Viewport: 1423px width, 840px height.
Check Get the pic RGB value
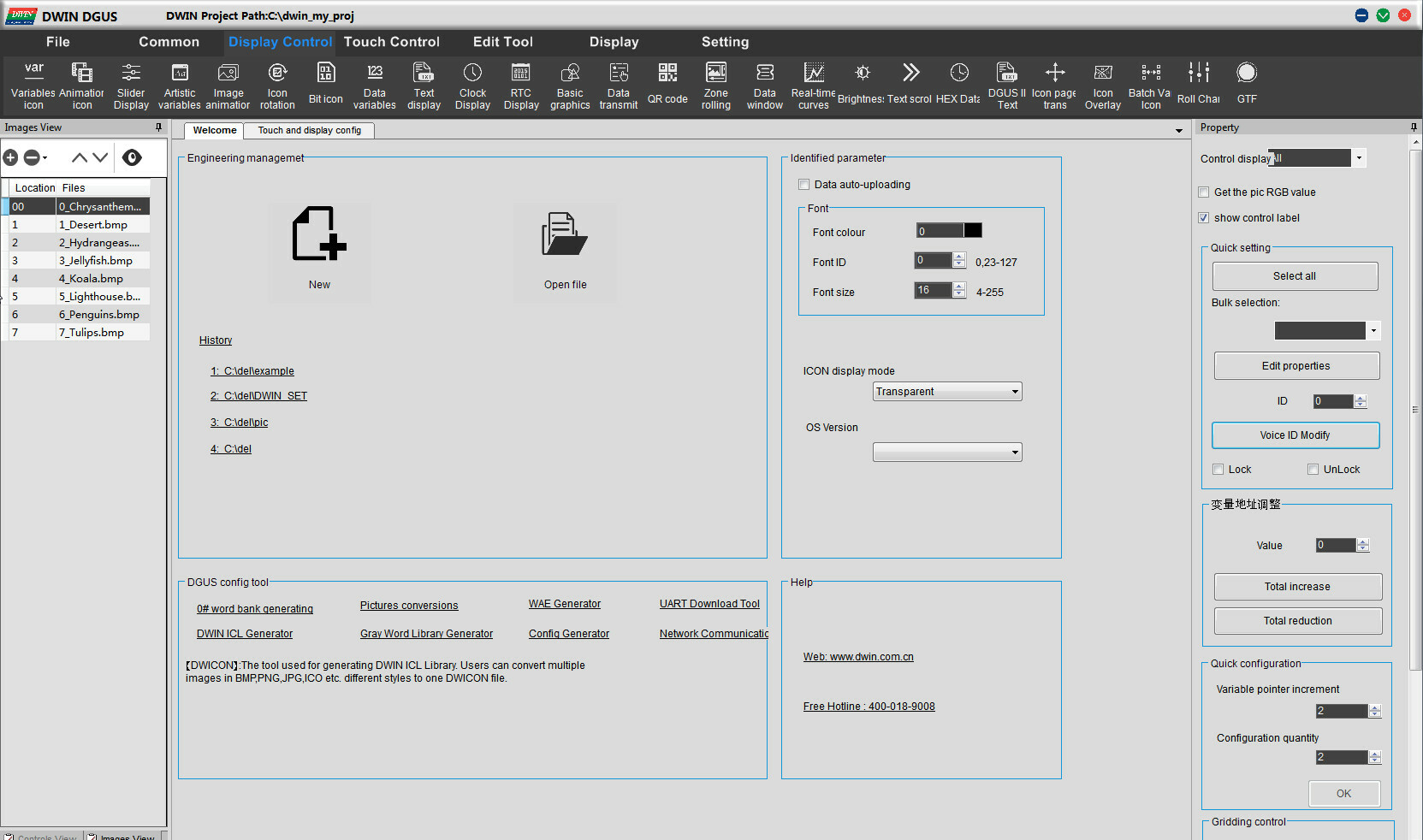point(1204,192)
